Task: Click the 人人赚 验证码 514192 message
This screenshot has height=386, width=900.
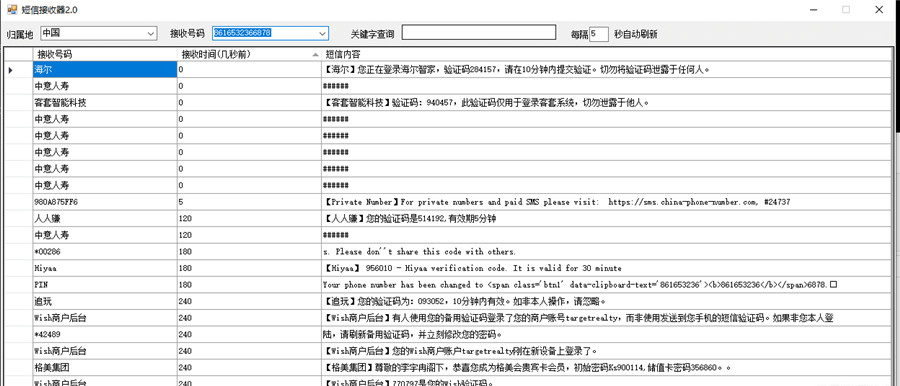Action: [606, 219]
